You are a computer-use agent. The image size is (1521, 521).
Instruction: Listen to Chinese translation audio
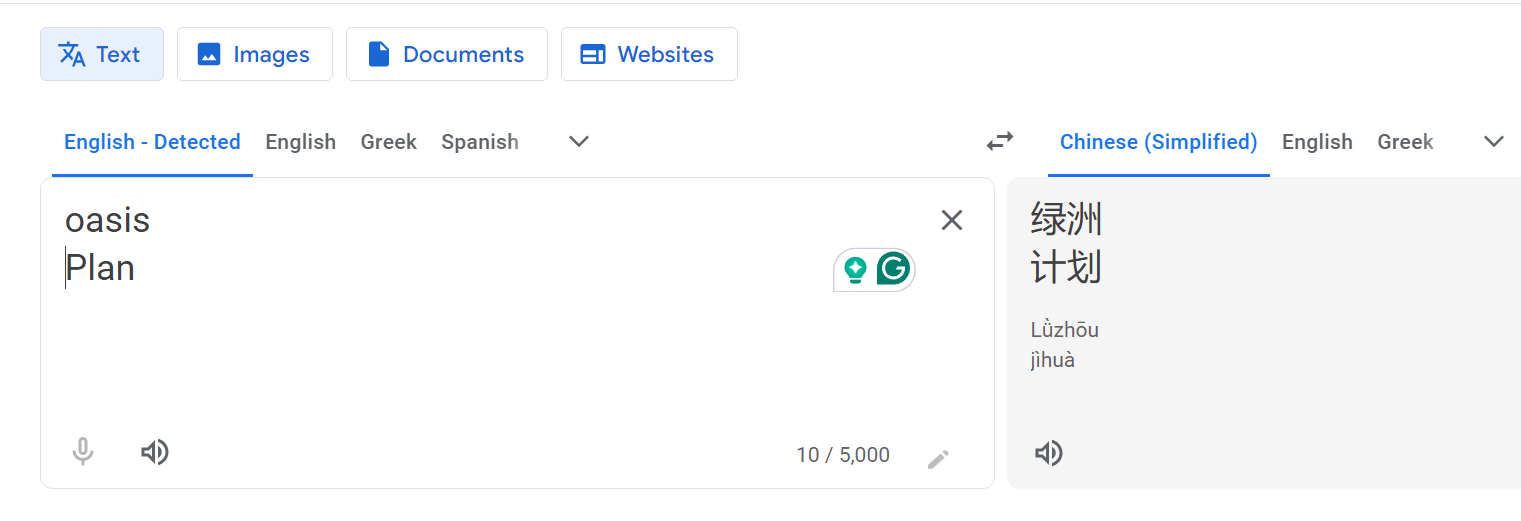[x=1048, y=454]
